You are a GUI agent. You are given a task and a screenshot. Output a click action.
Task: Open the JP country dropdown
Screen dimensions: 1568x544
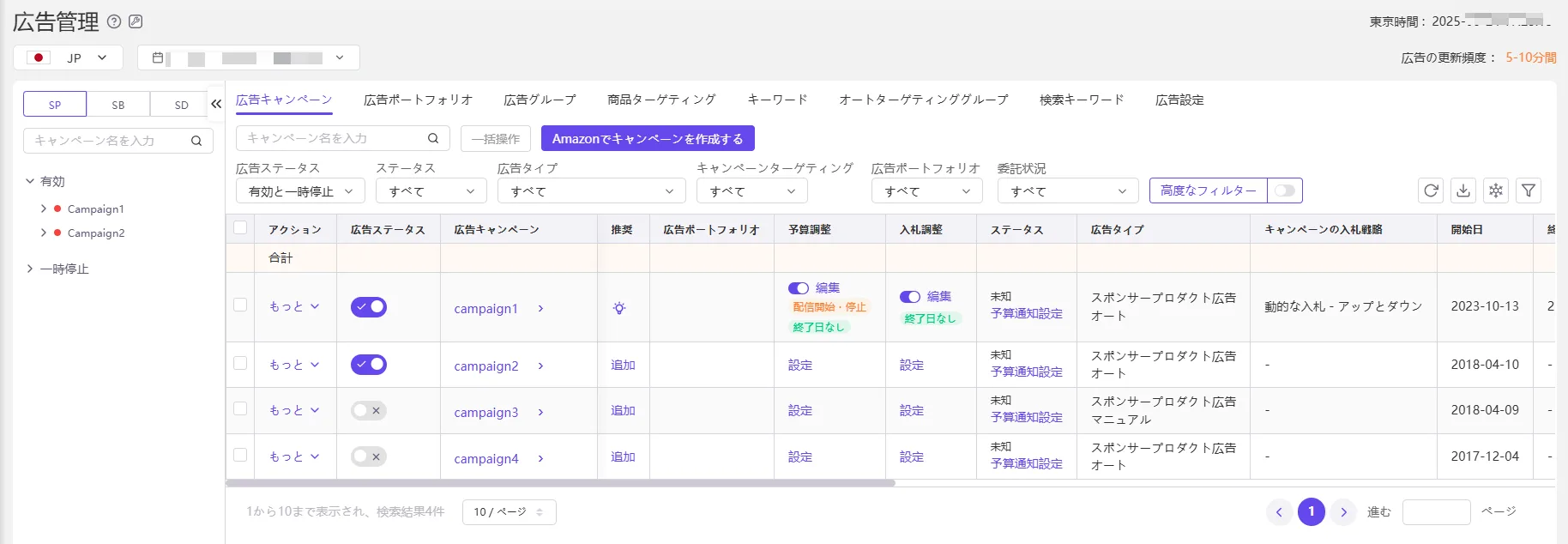click(69, 57)
